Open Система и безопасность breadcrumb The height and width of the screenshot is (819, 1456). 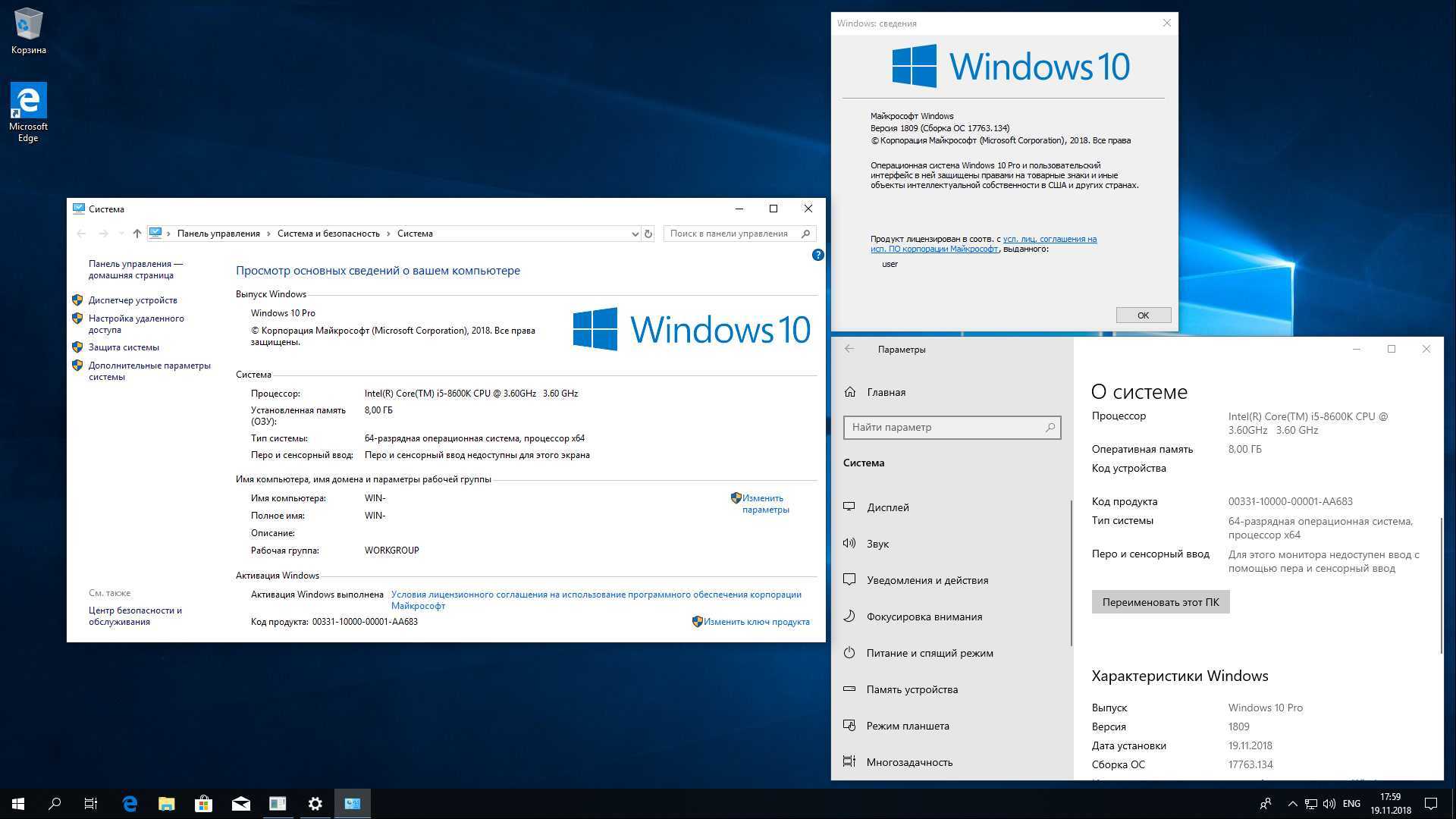(328, 234)
